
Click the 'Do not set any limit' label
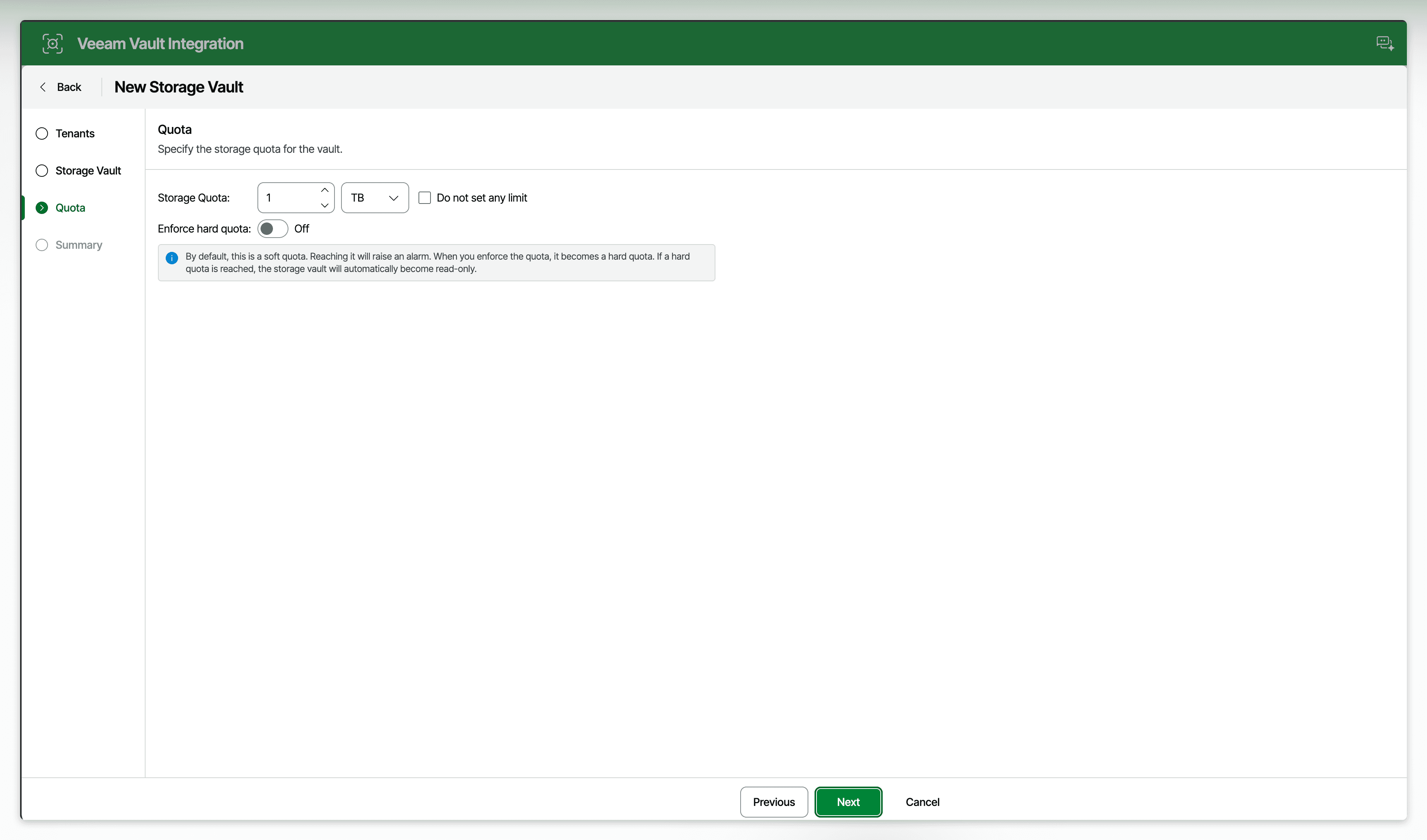[x=482, y=198]
